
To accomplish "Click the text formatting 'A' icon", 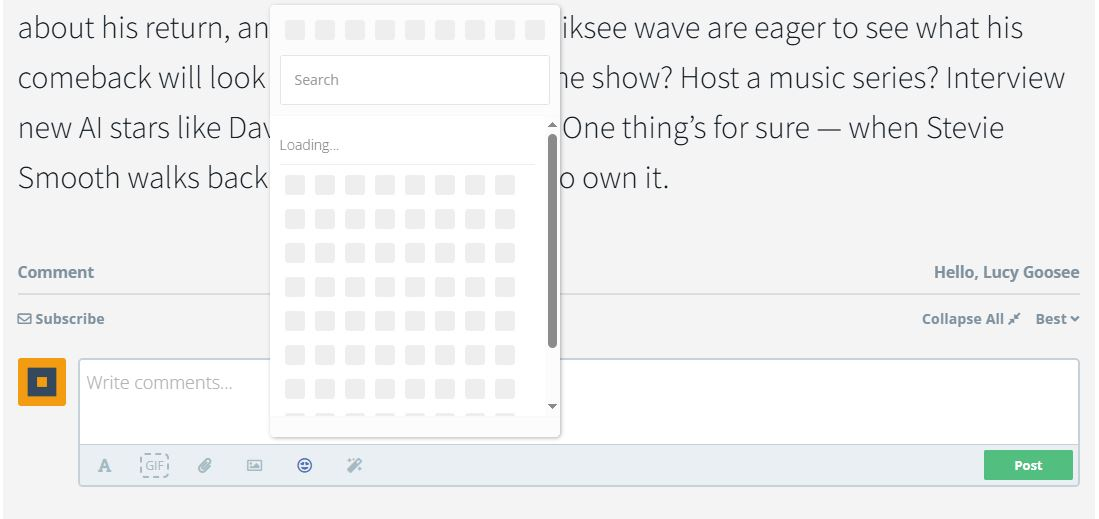I will click(x=104, y=466).
